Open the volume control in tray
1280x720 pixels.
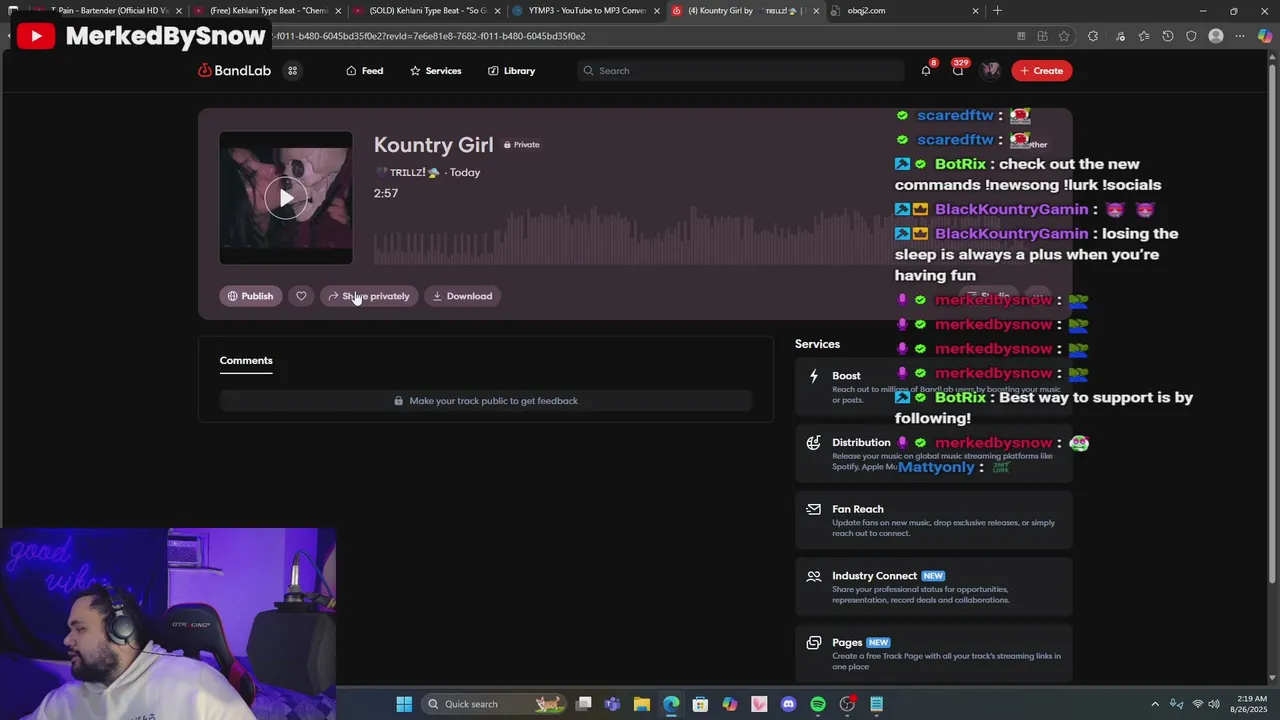click(1214, 704)
